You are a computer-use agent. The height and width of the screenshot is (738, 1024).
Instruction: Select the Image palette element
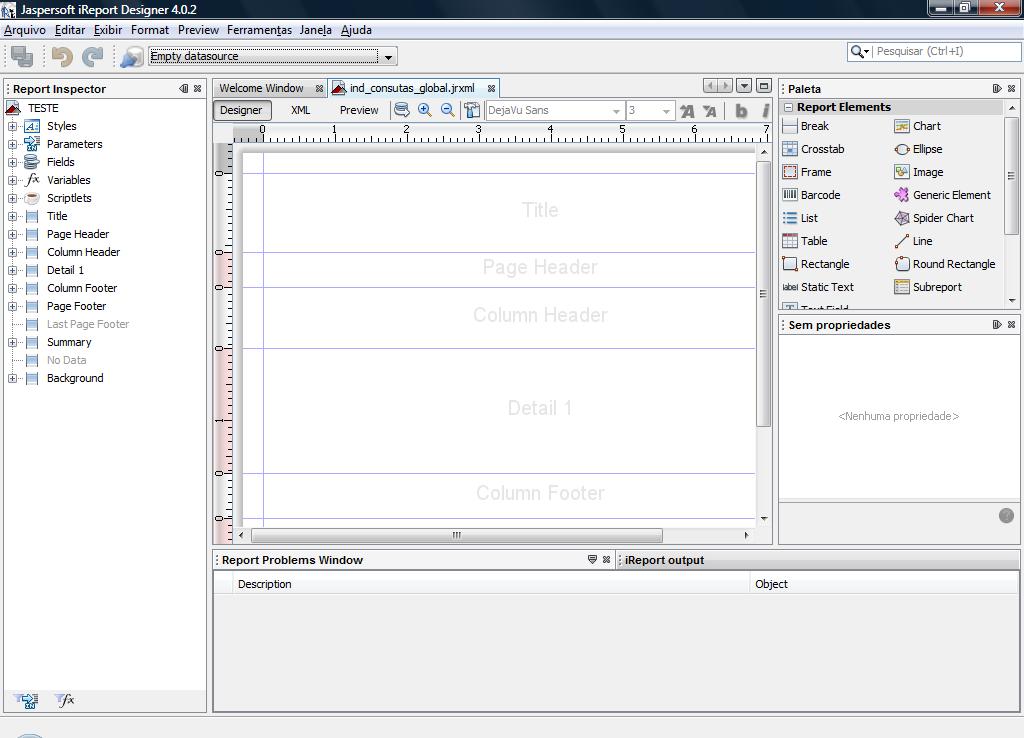pyautogui.click(x=919, y=172)
